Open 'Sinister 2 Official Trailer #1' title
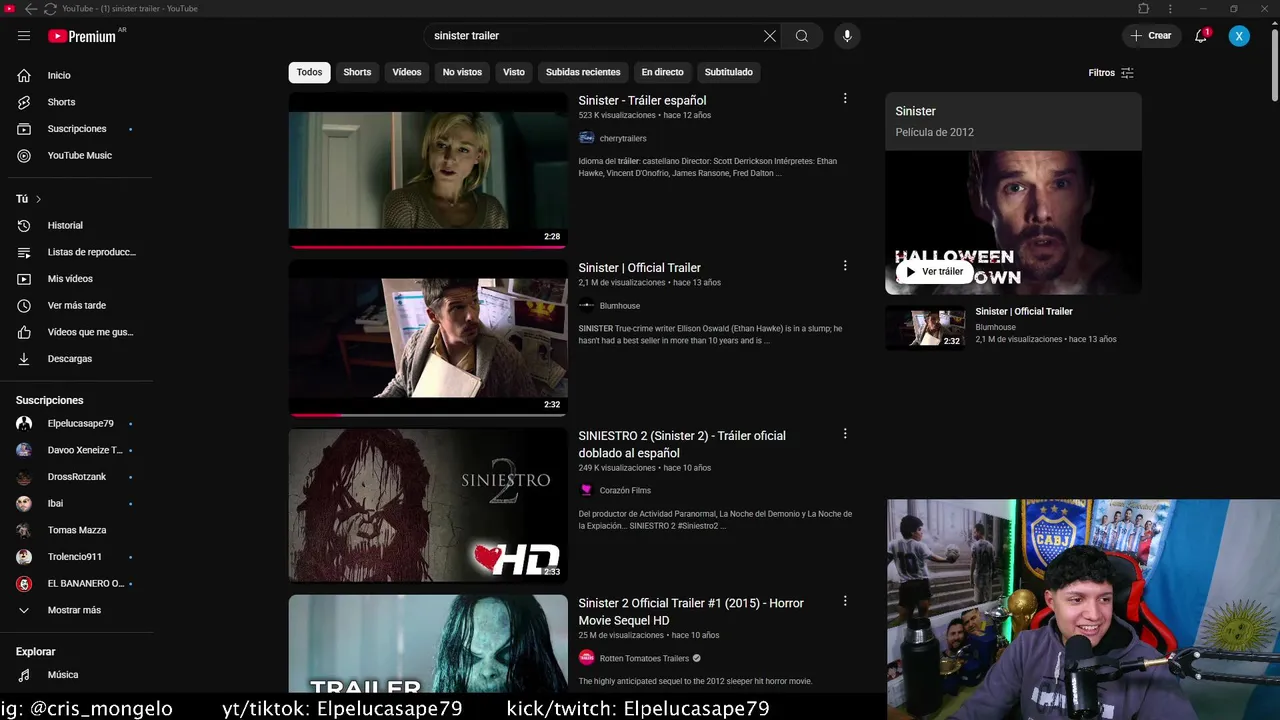 (691, 612)
